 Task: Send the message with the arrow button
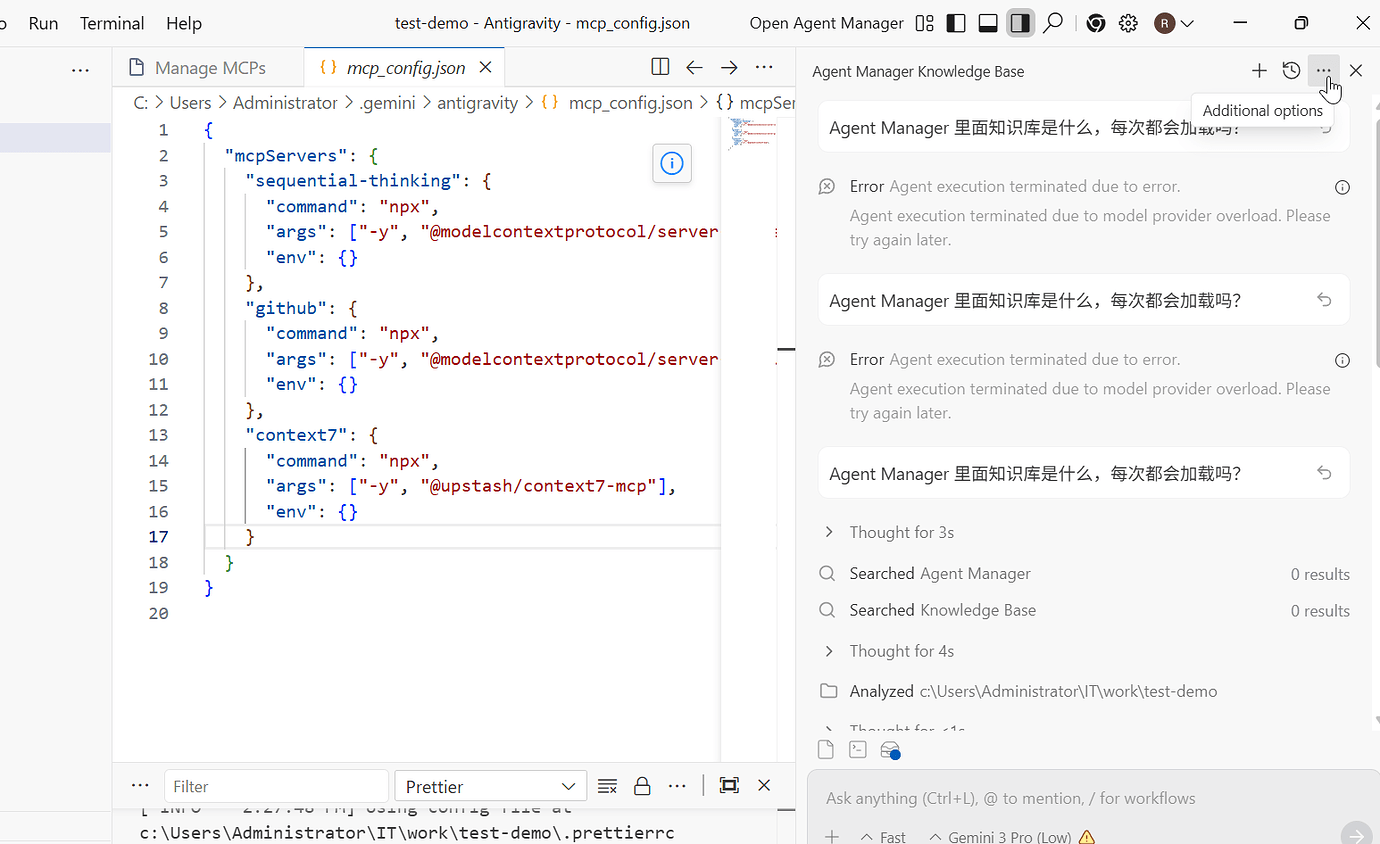pyautogui.click(x=1356, y=836)
